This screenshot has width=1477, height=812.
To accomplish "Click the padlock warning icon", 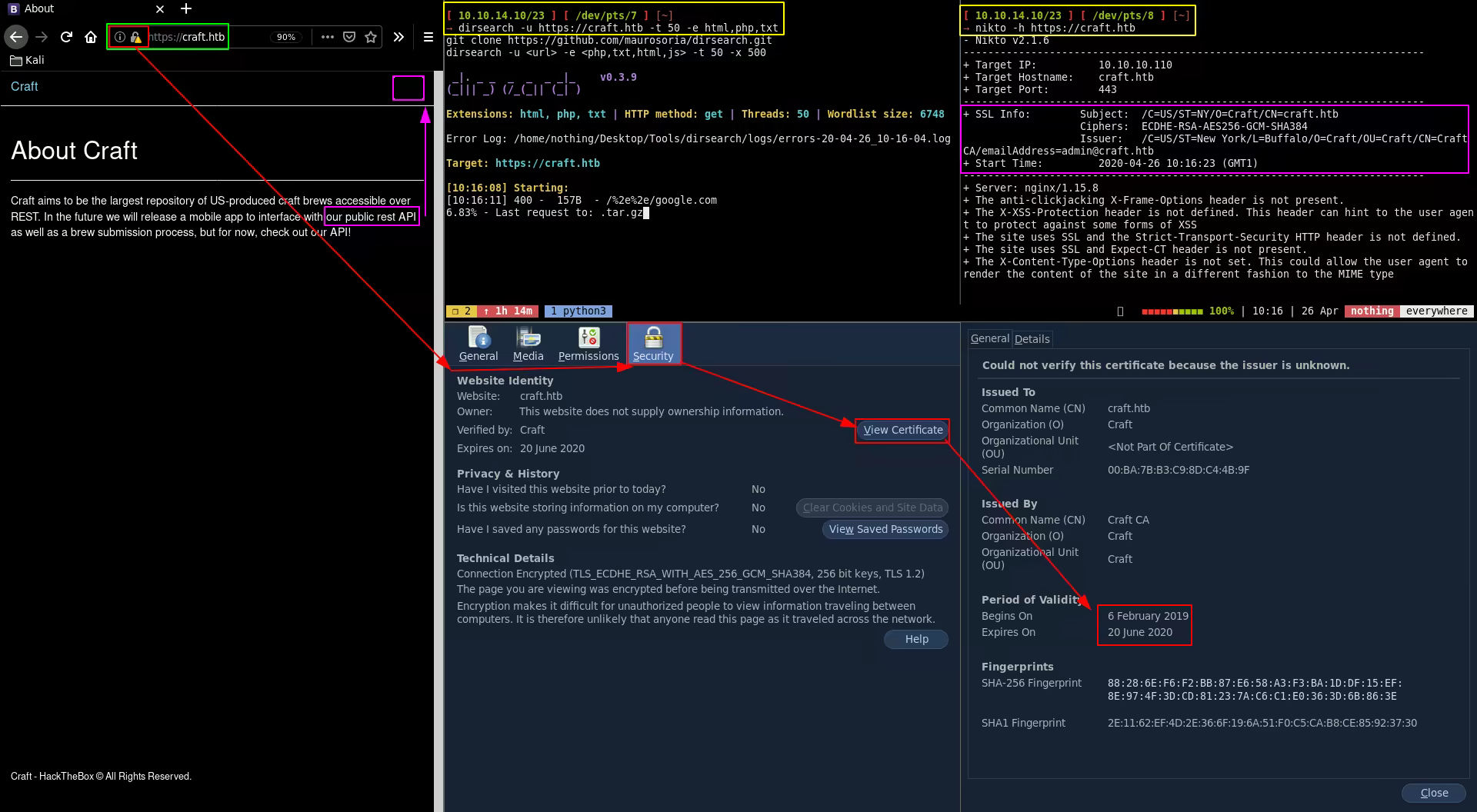I will tap(136, 37).
